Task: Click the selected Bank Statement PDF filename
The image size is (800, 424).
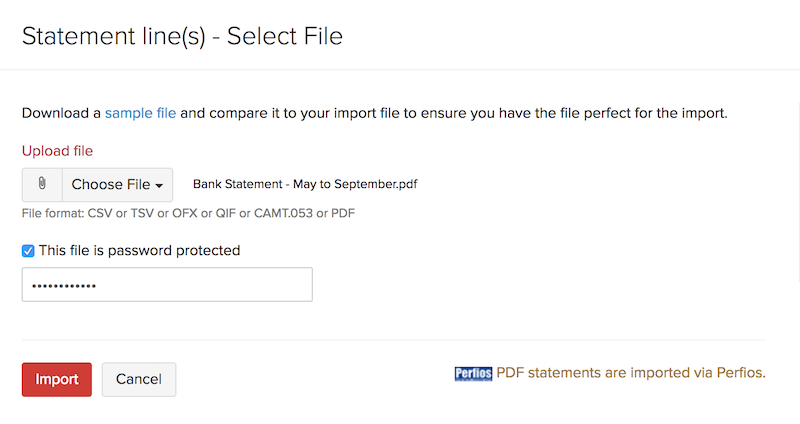Action: coord(307,185)
